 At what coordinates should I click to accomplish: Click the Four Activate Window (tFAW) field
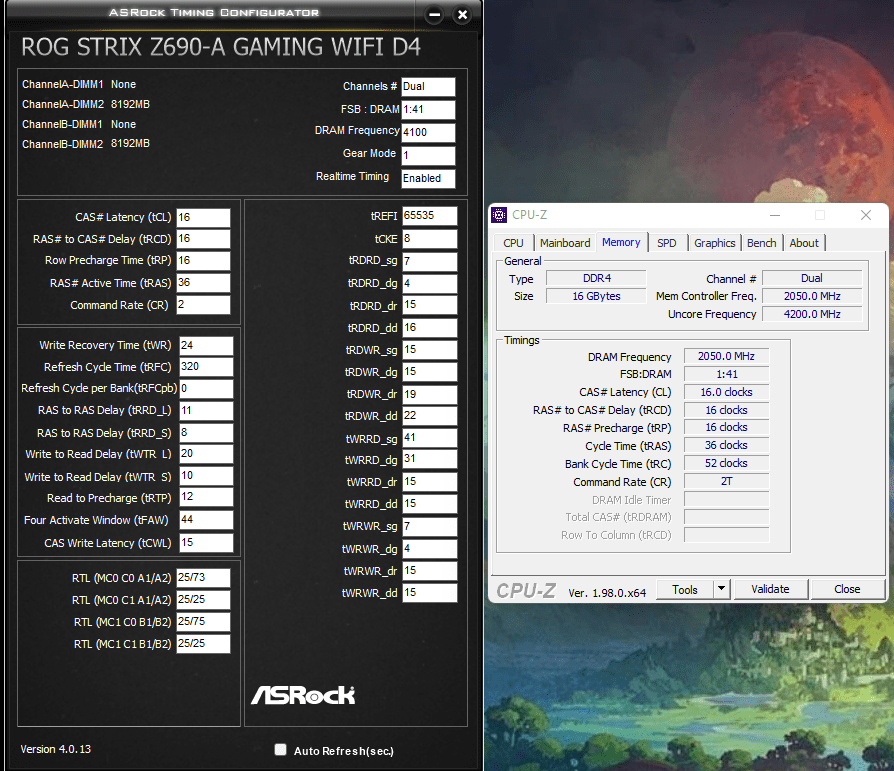click(206, 520)
